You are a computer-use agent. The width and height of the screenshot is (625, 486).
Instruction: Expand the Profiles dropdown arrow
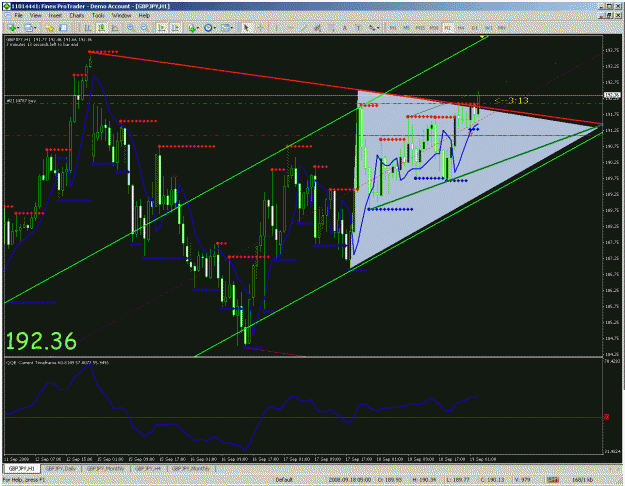pos(35,28)
